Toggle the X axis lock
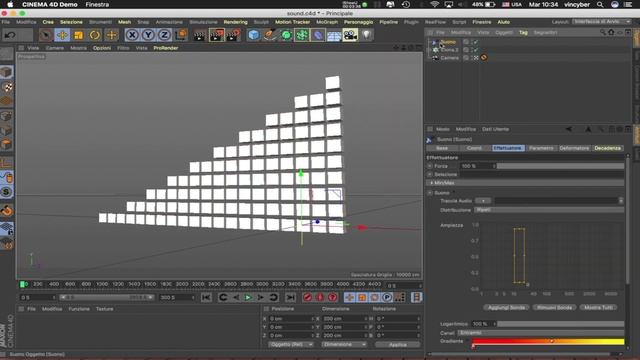This screenshot has height=360, width=640. tap(132, 35)
